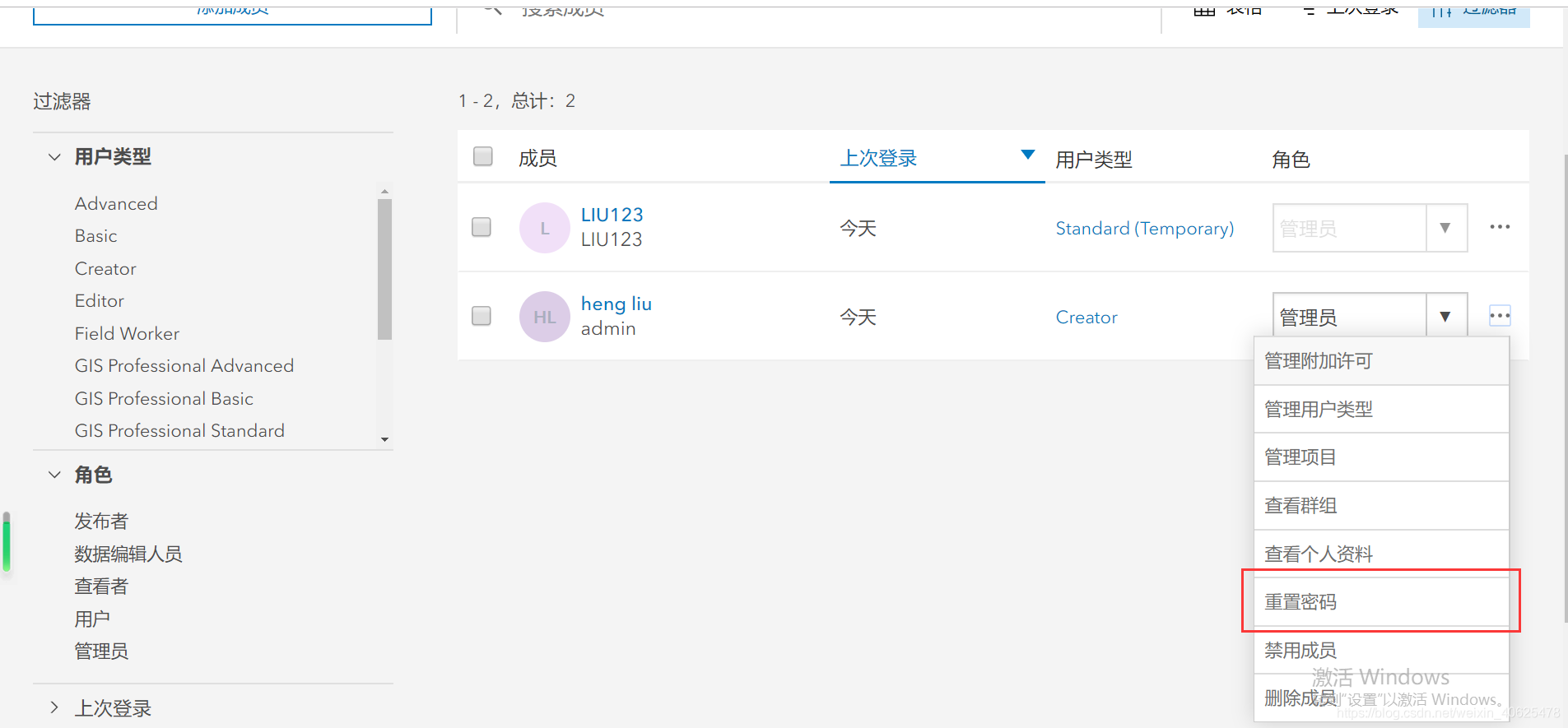Collapse the 用户类型 filter section

pos(54,156)
